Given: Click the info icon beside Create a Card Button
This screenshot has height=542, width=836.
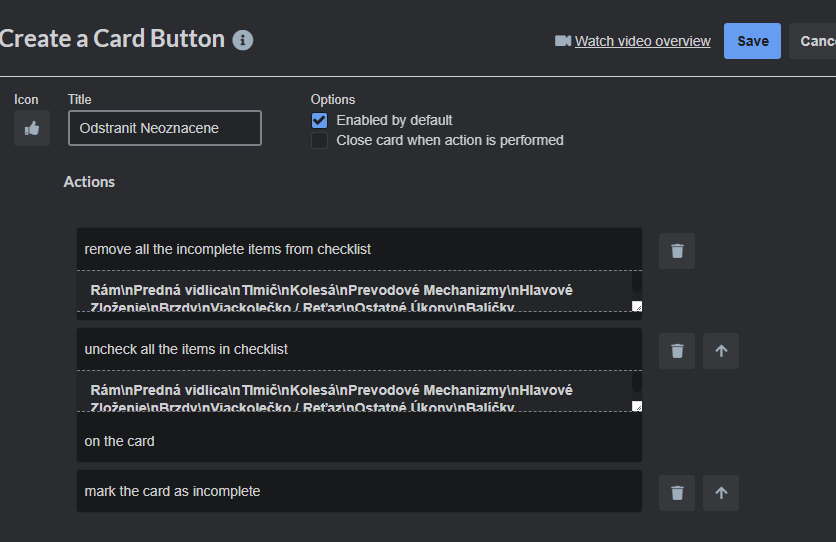Looking at the screenshot, I should (243, 40).
